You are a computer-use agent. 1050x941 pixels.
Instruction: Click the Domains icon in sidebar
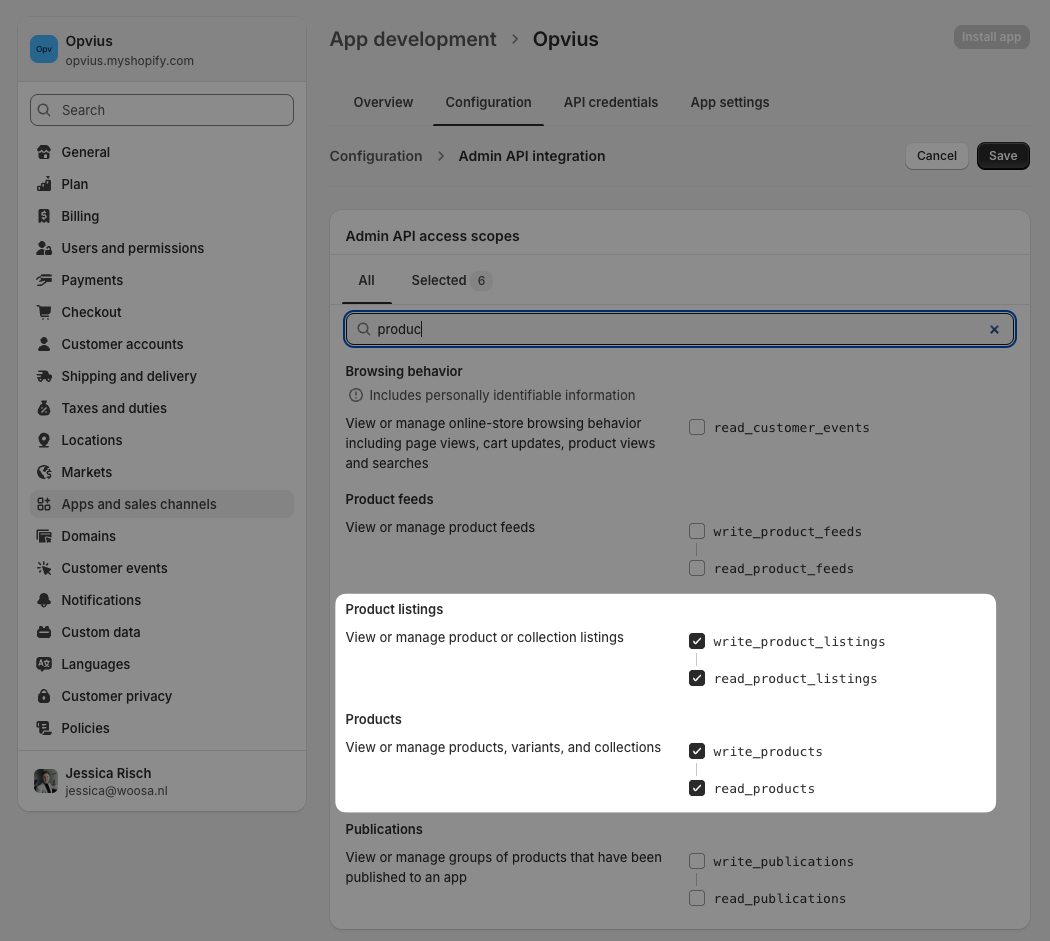click(44, 536)
